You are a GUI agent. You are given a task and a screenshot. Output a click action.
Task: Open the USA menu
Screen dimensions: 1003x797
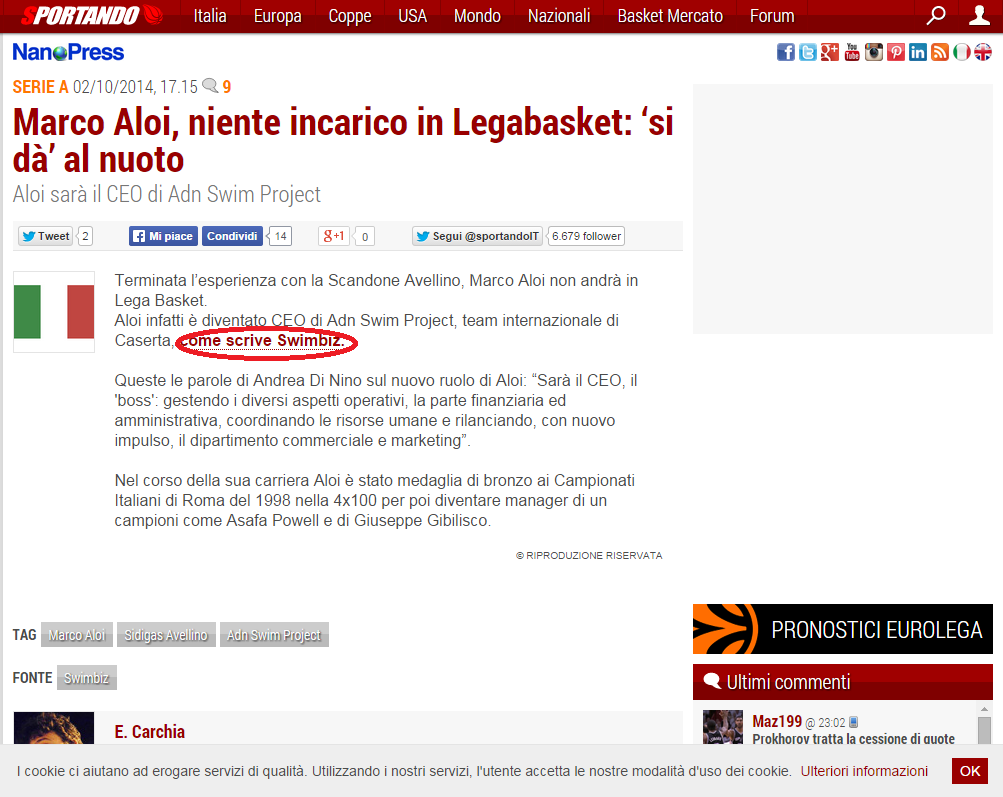[413, 15]
